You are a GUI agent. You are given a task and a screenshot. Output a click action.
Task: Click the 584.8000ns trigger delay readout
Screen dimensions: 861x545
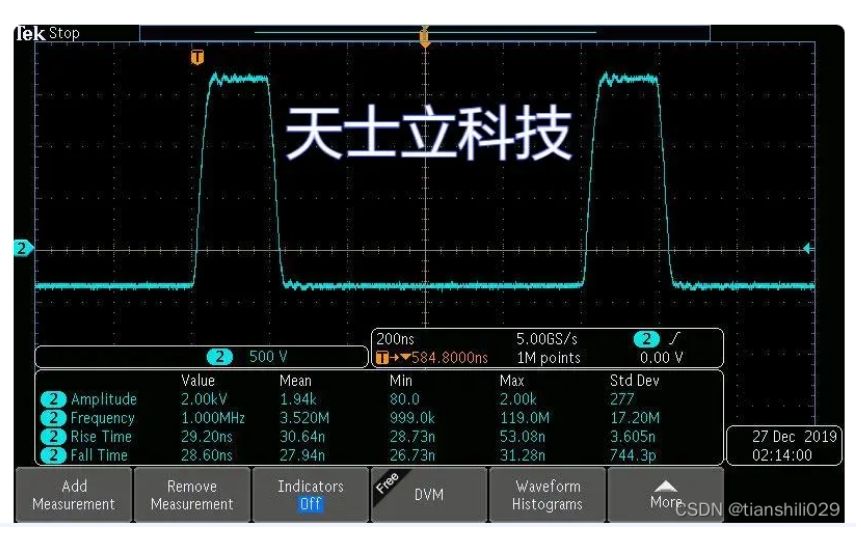pos(449,358)
